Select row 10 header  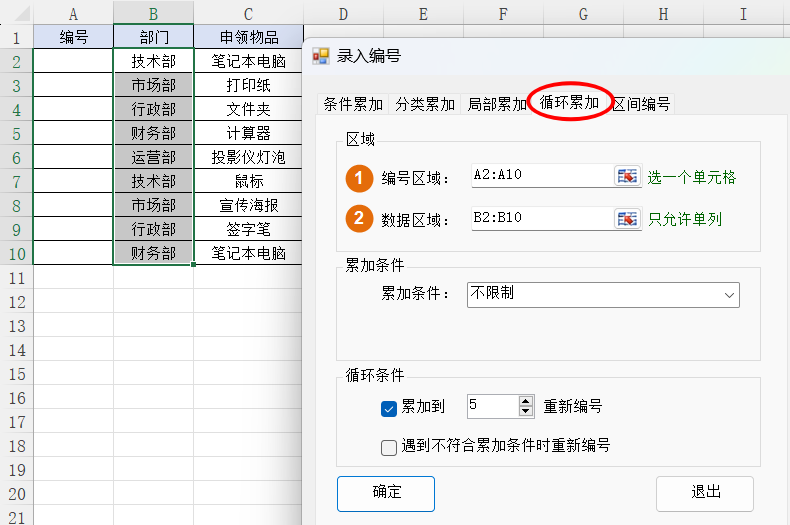[17, 253]
